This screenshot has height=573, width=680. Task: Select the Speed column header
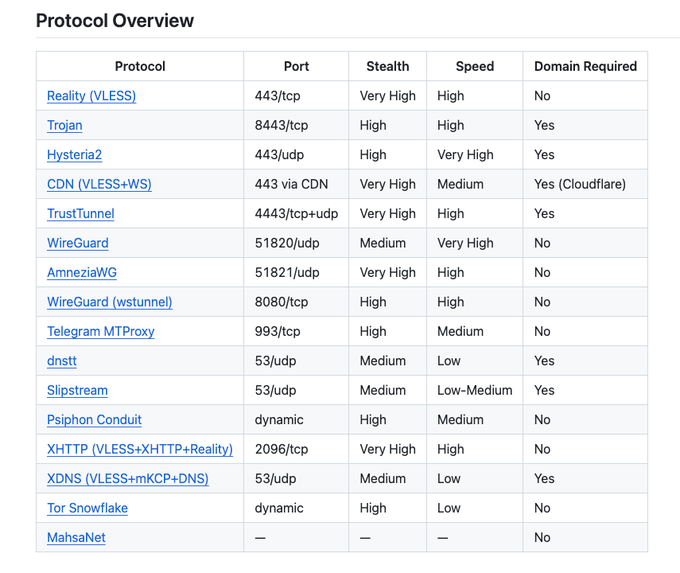coord(475,66)
